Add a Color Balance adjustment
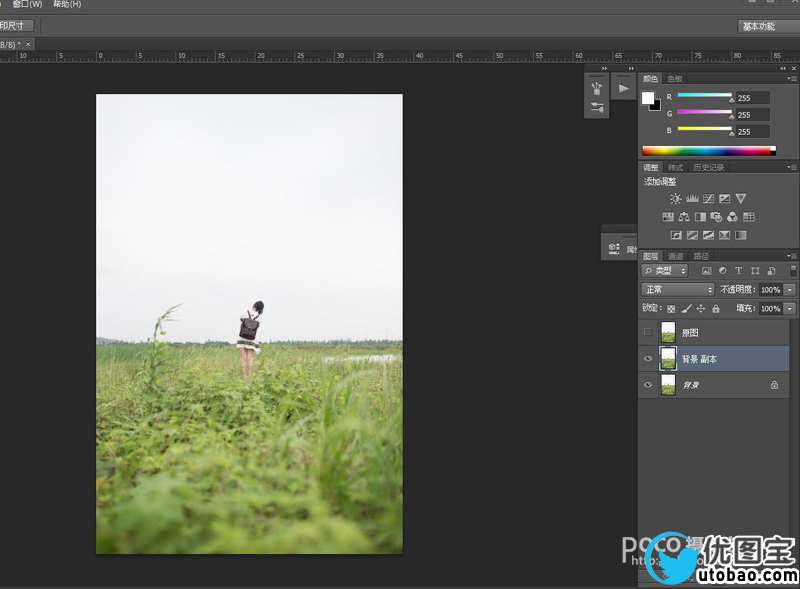The width and height of the screenshot is (800, 589). pos(683,217)
